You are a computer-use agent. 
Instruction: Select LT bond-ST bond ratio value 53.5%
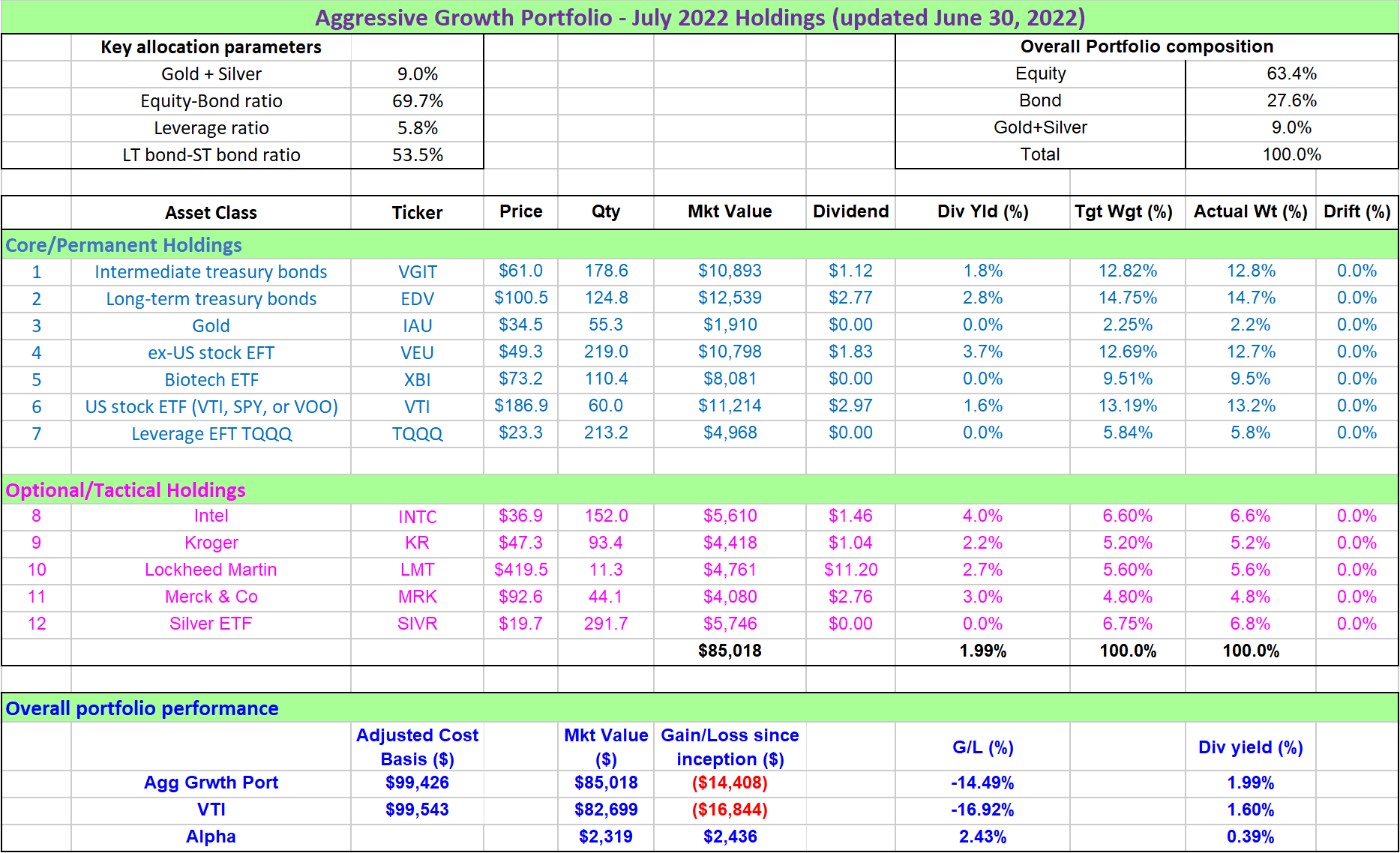point(417,155)
